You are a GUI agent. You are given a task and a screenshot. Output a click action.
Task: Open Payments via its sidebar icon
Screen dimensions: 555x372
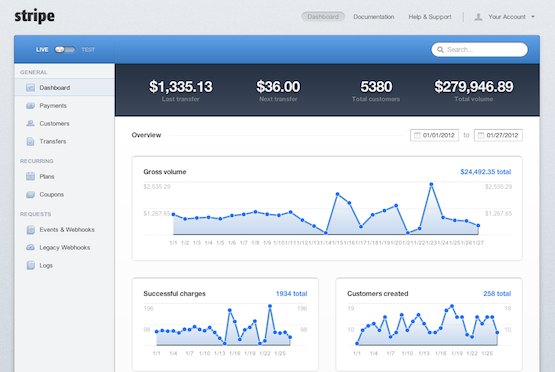click(30, 105)
